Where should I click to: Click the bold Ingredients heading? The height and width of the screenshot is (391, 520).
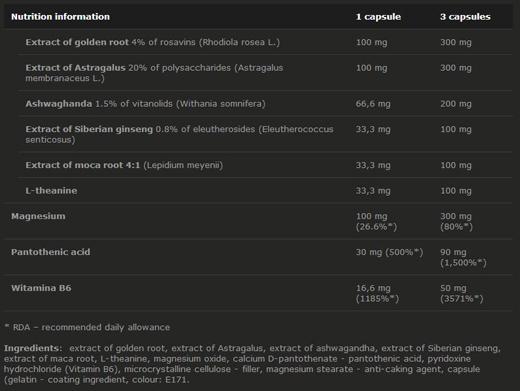point(33,348)
